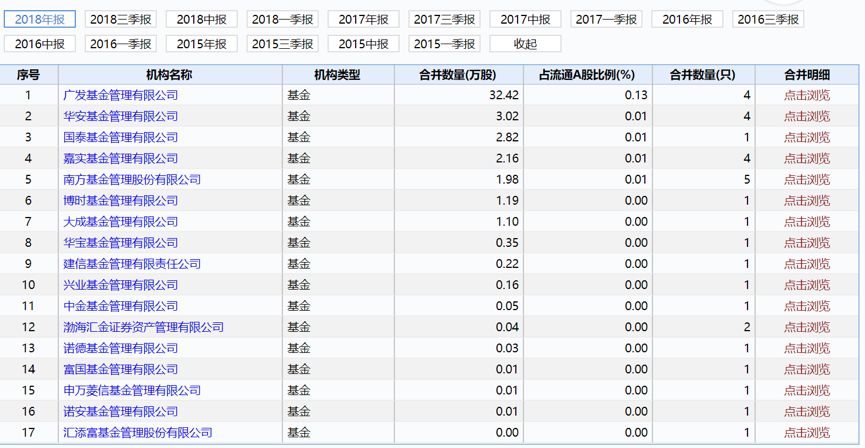Select the 2017中报 tab
Viewport: 865px width, 448px height.
[x=525, y=19]
